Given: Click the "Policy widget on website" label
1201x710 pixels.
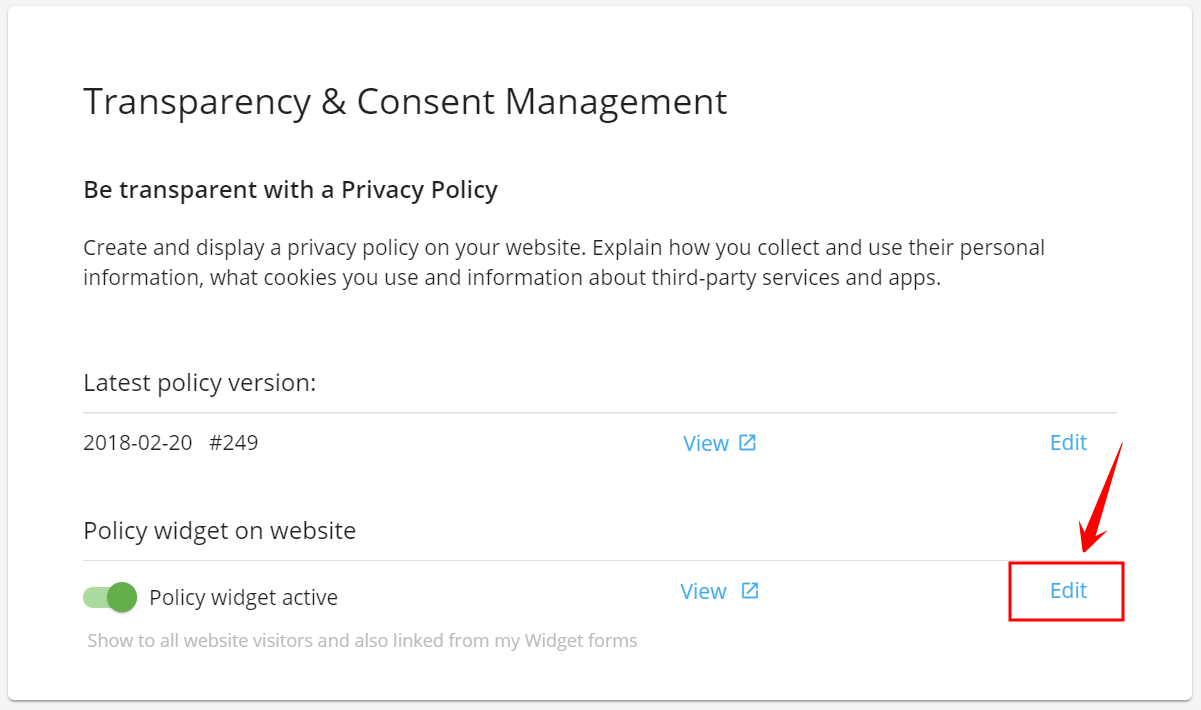Looking at the screenshot, I should tap(219, 530).
